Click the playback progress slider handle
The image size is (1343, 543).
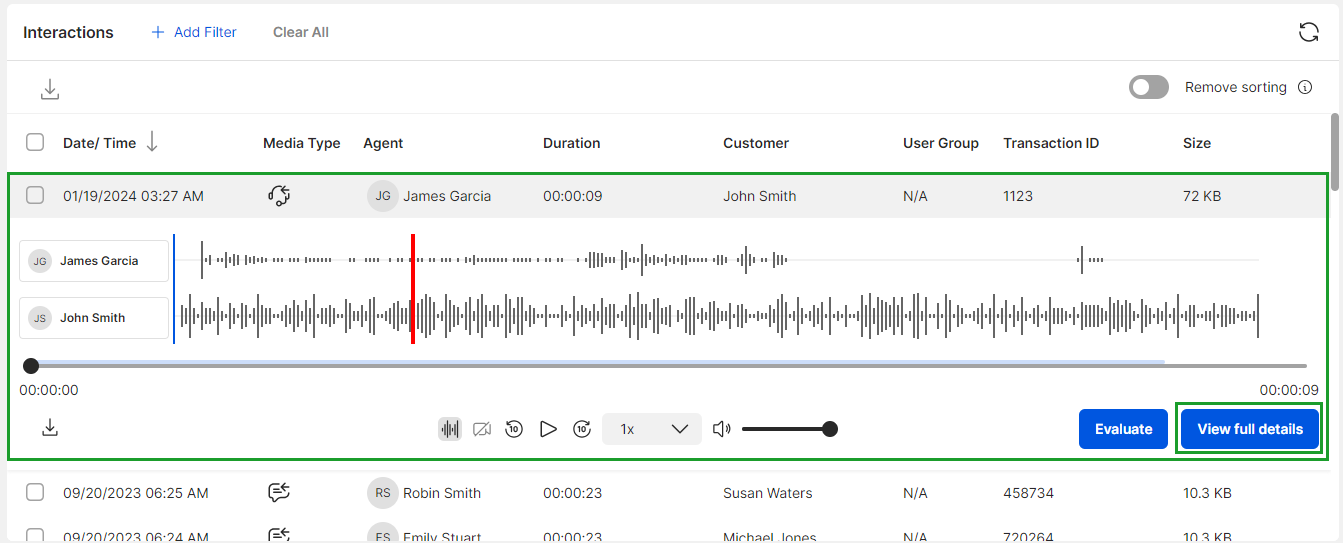[x=31, y=366]
